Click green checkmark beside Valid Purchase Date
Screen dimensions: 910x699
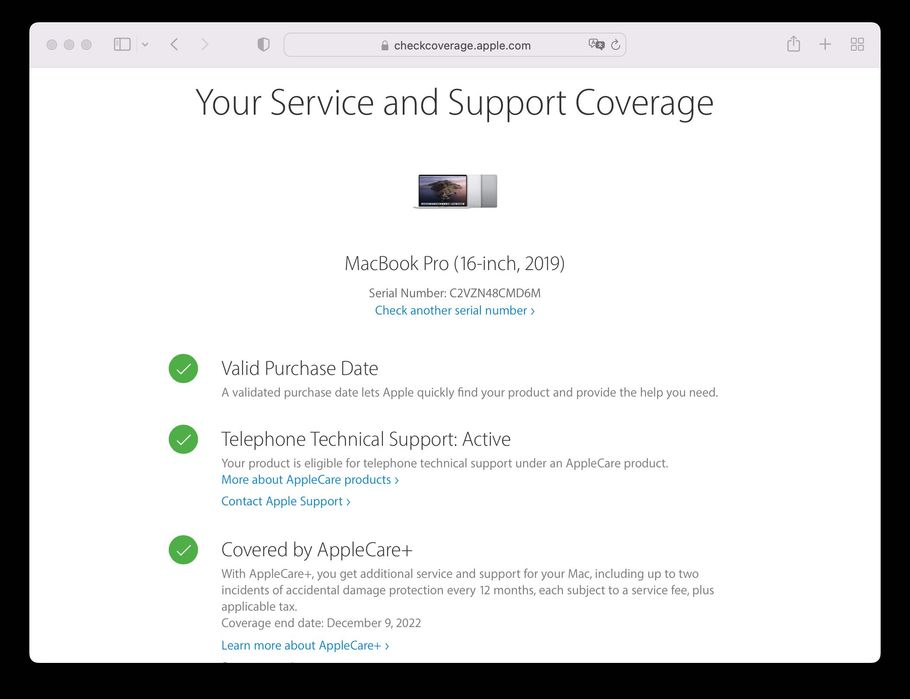pos(183,369)
